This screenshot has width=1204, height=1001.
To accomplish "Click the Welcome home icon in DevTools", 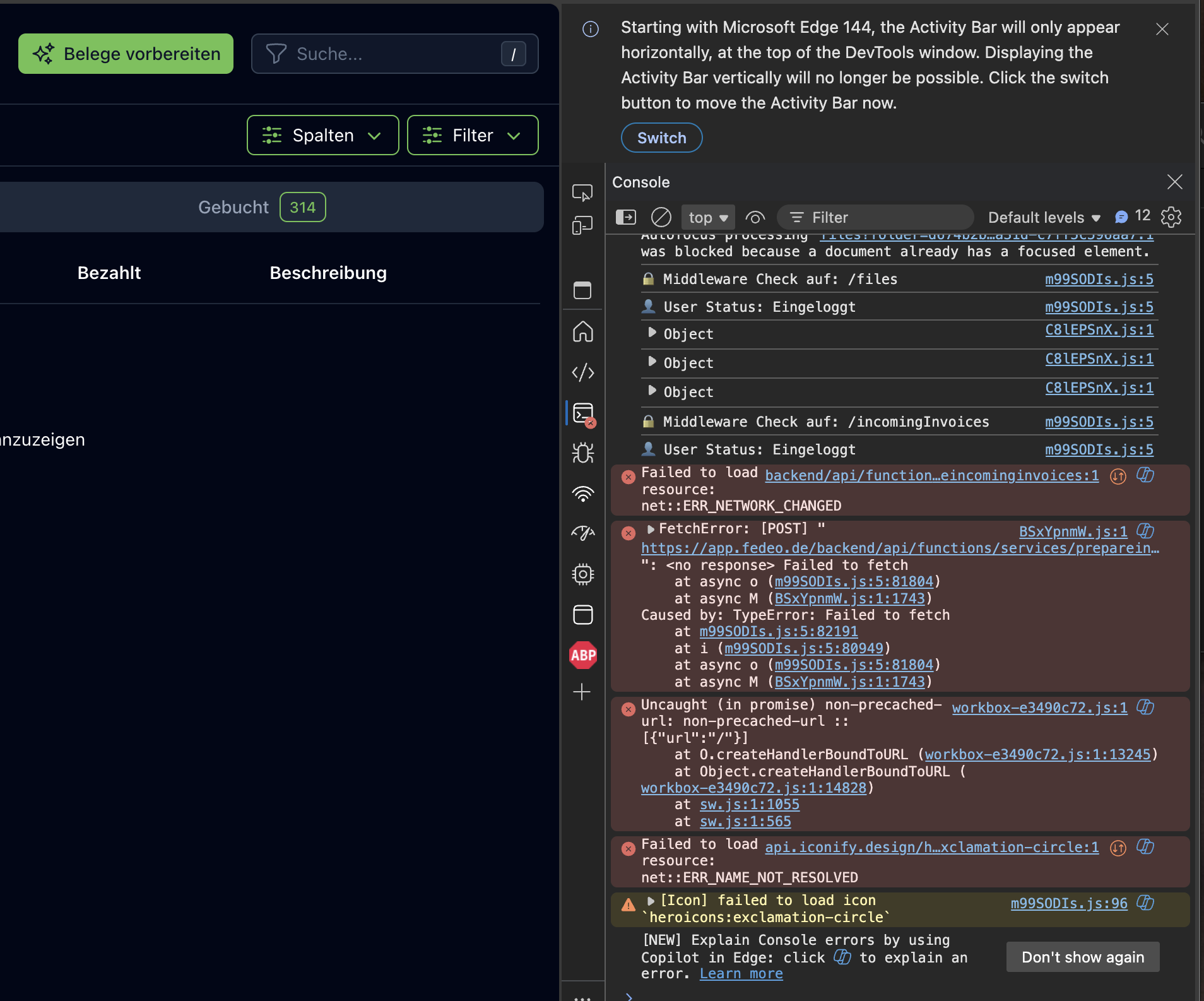I will (582, 332).
